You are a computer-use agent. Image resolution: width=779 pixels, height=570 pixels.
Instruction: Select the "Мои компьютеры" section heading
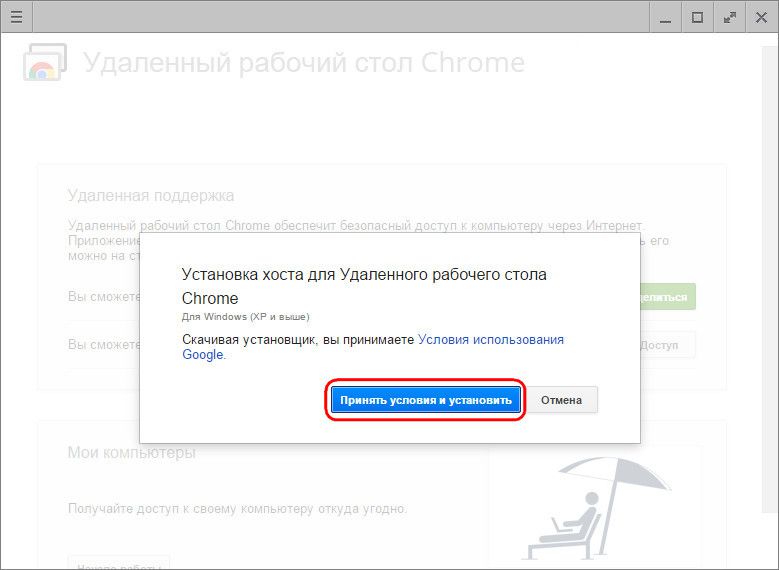point(131,453)
